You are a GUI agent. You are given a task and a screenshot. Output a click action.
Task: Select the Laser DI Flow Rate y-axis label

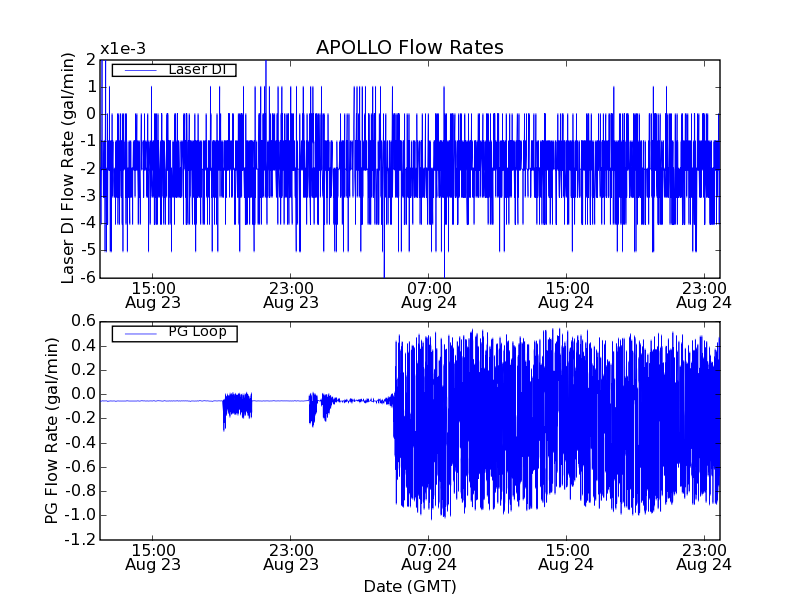coord(69,168)
